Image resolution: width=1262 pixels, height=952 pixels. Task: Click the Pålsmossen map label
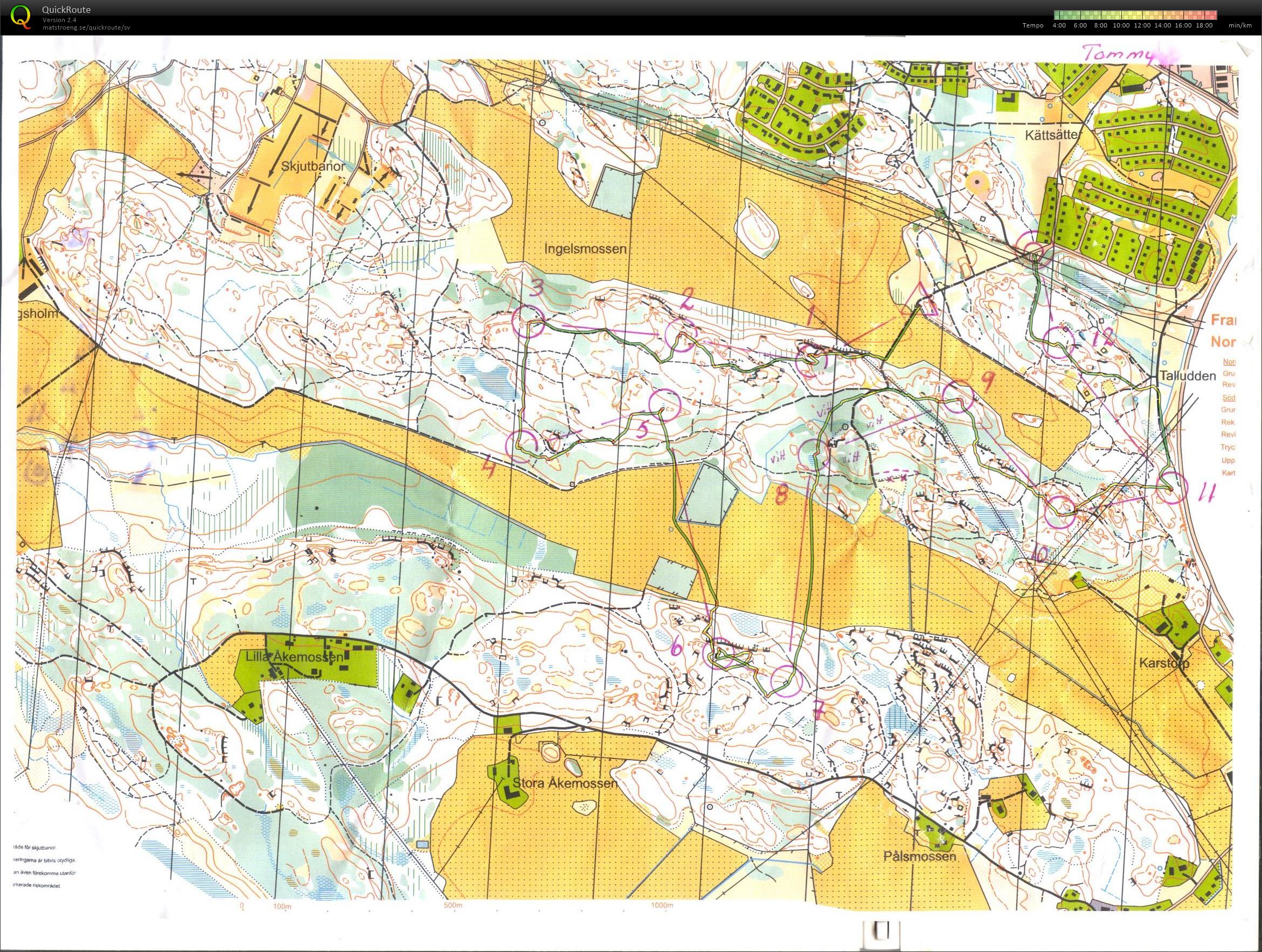(920, 856)
